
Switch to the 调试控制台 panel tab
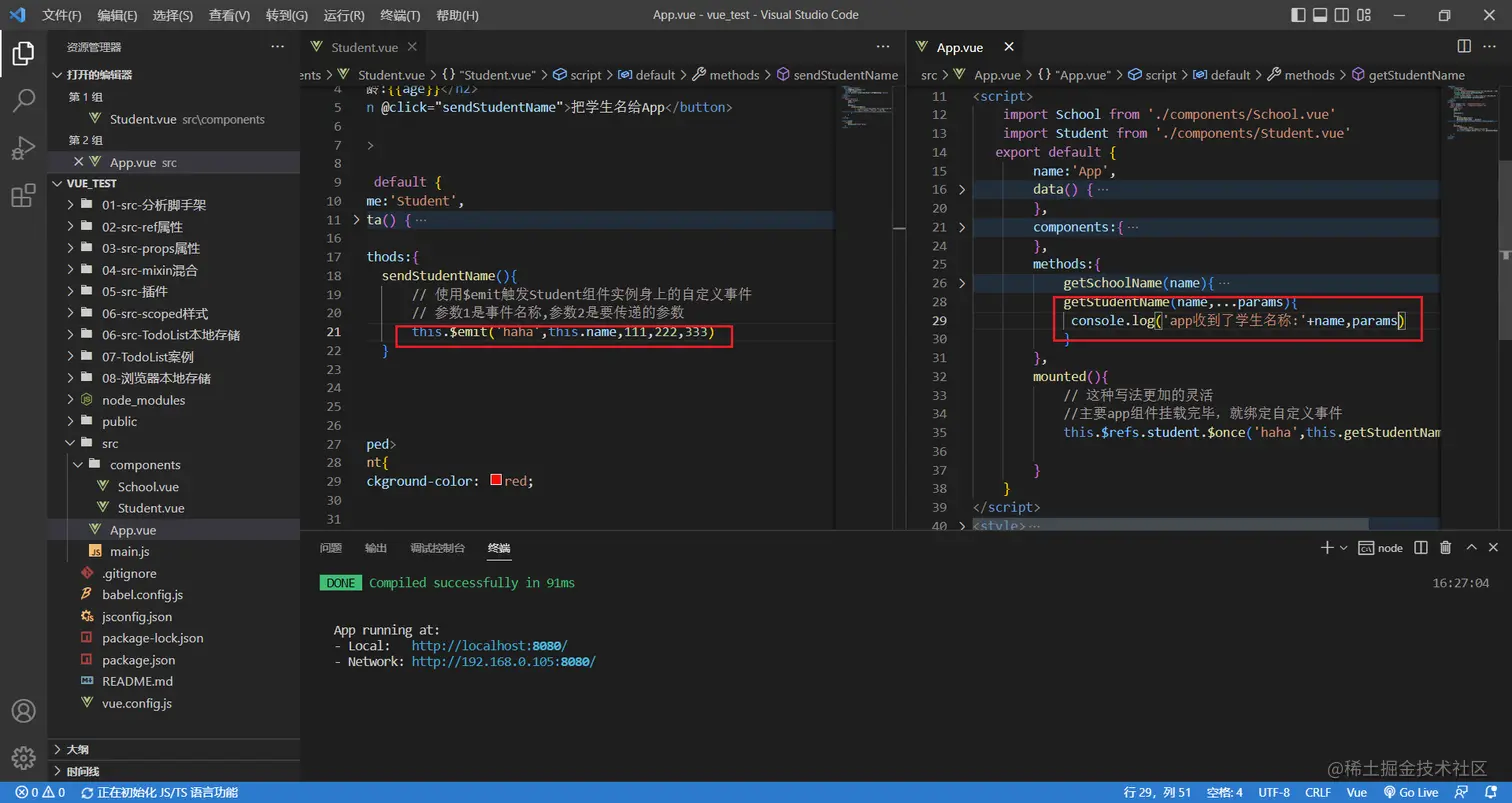coord(438,548)
